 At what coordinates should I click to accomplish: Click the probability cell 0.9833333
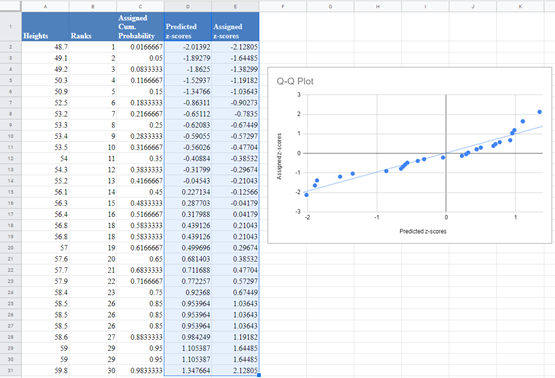click(x=141, y=370)
